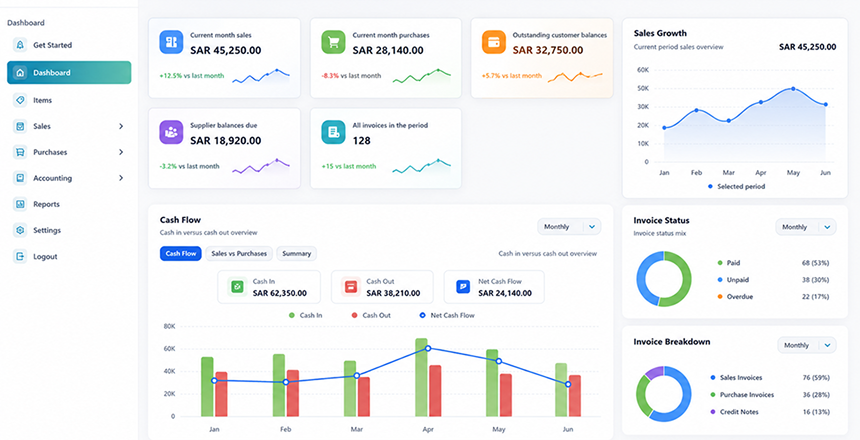Toggle Unpaid legend in Invoice Status

coord(733,280)
